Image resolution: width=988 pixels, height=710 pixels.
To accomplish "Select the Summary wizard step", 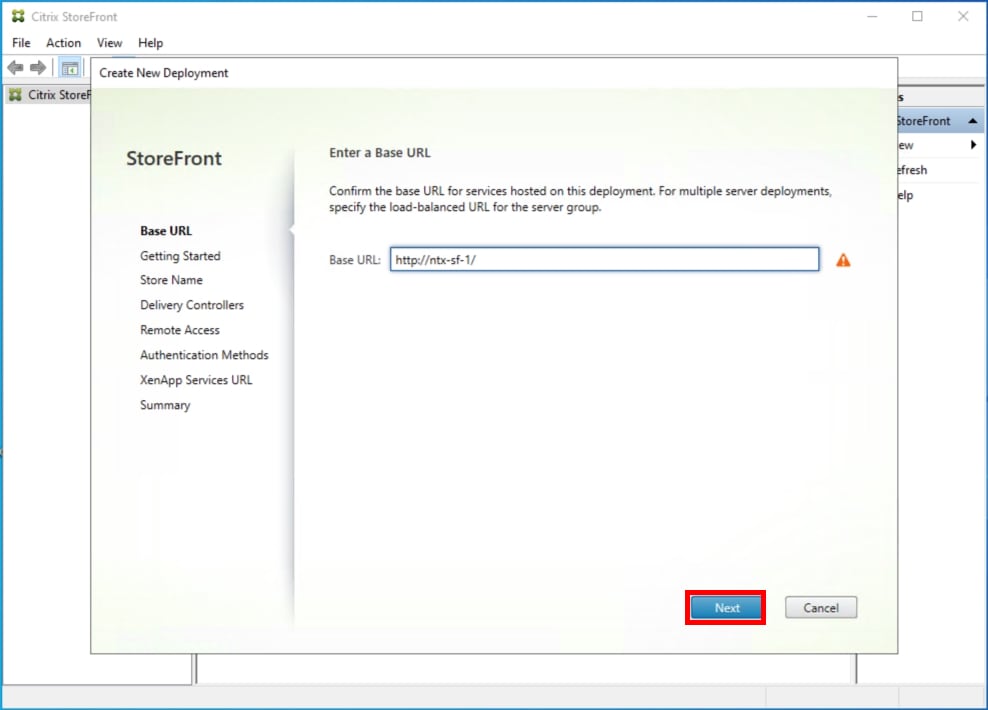I will (x=165, y=405).
